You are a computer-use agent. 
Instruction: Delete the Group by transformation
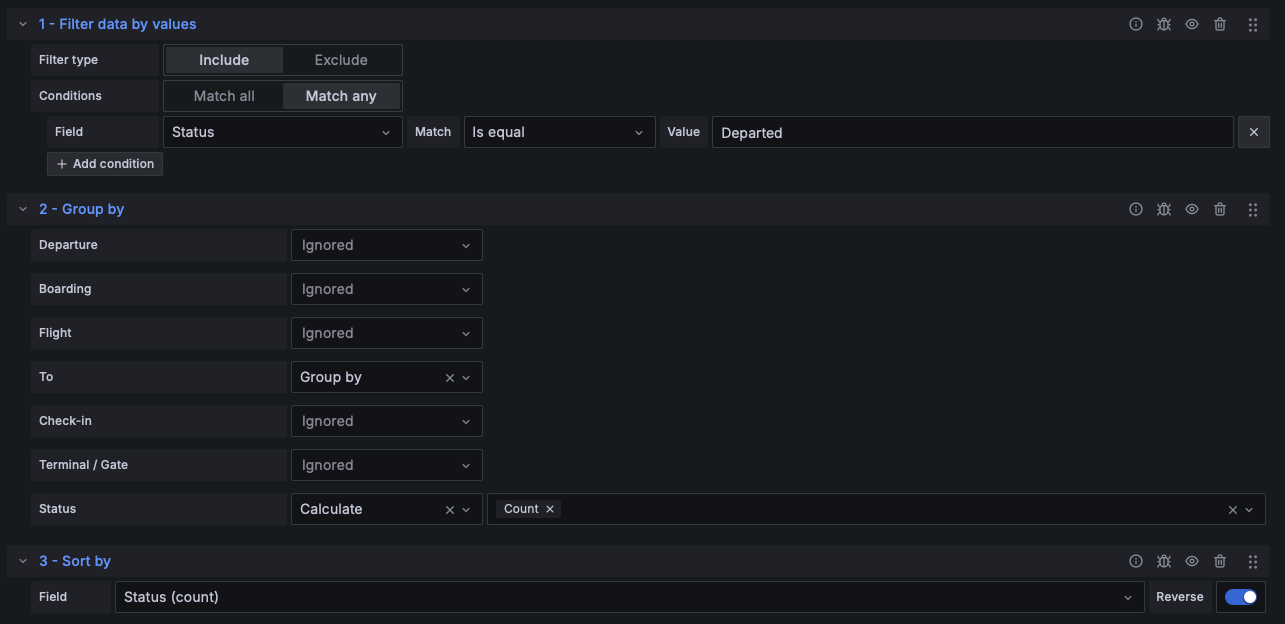point(1220,209)
